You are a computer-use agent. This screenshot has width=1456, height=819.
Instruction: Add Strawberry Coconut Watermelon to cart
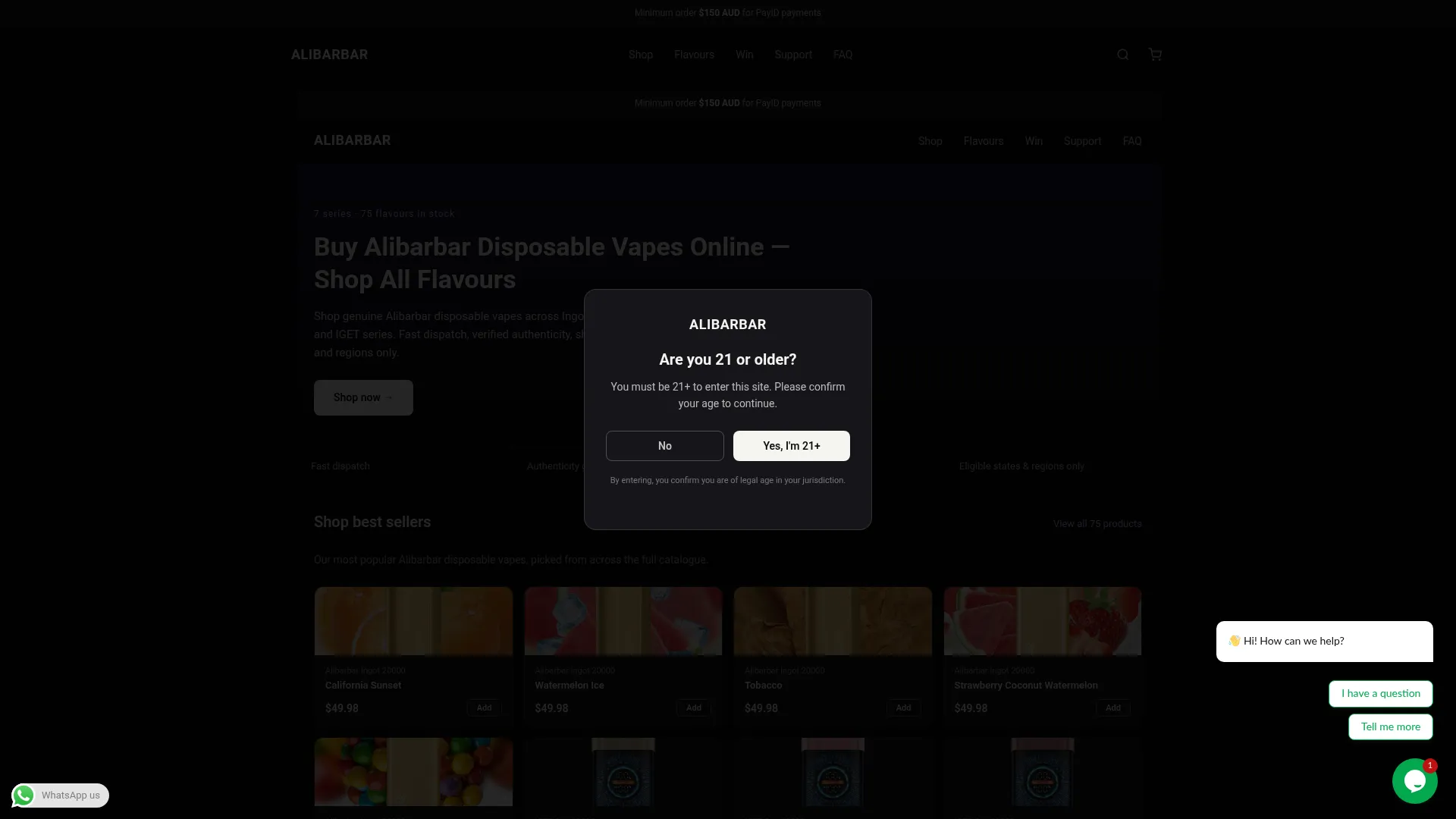tap(1113, 708)
